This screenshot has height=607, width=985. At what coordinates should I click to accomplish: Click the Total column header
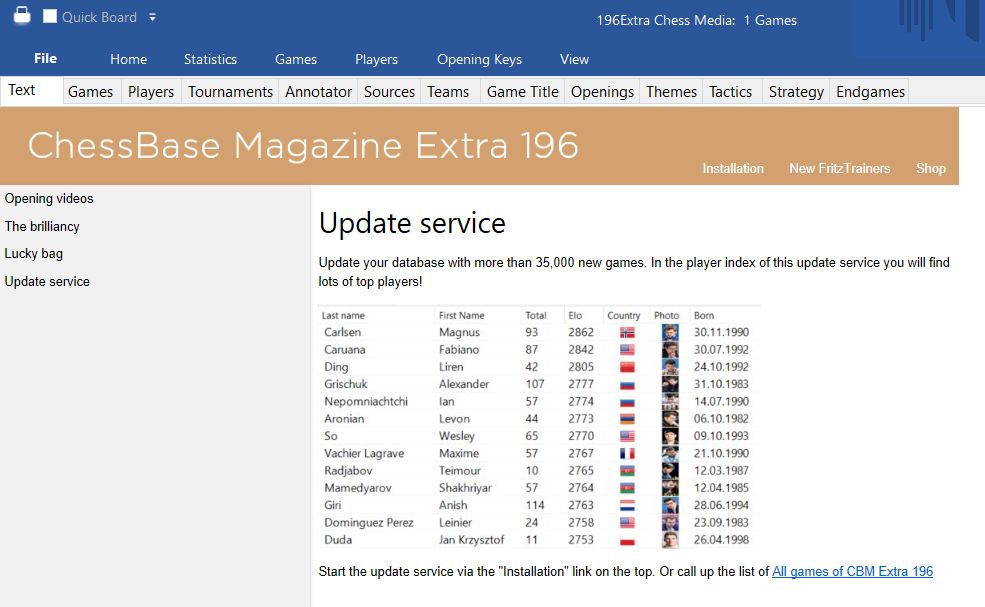click(536, 315)
